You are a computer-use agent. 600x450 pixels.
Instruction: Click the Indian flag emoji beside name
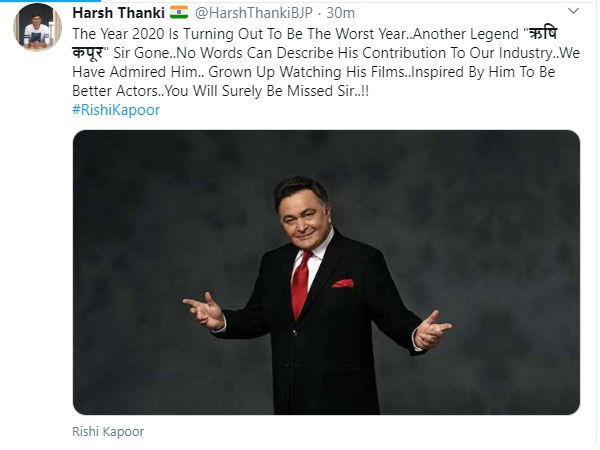tap(179, 13)
